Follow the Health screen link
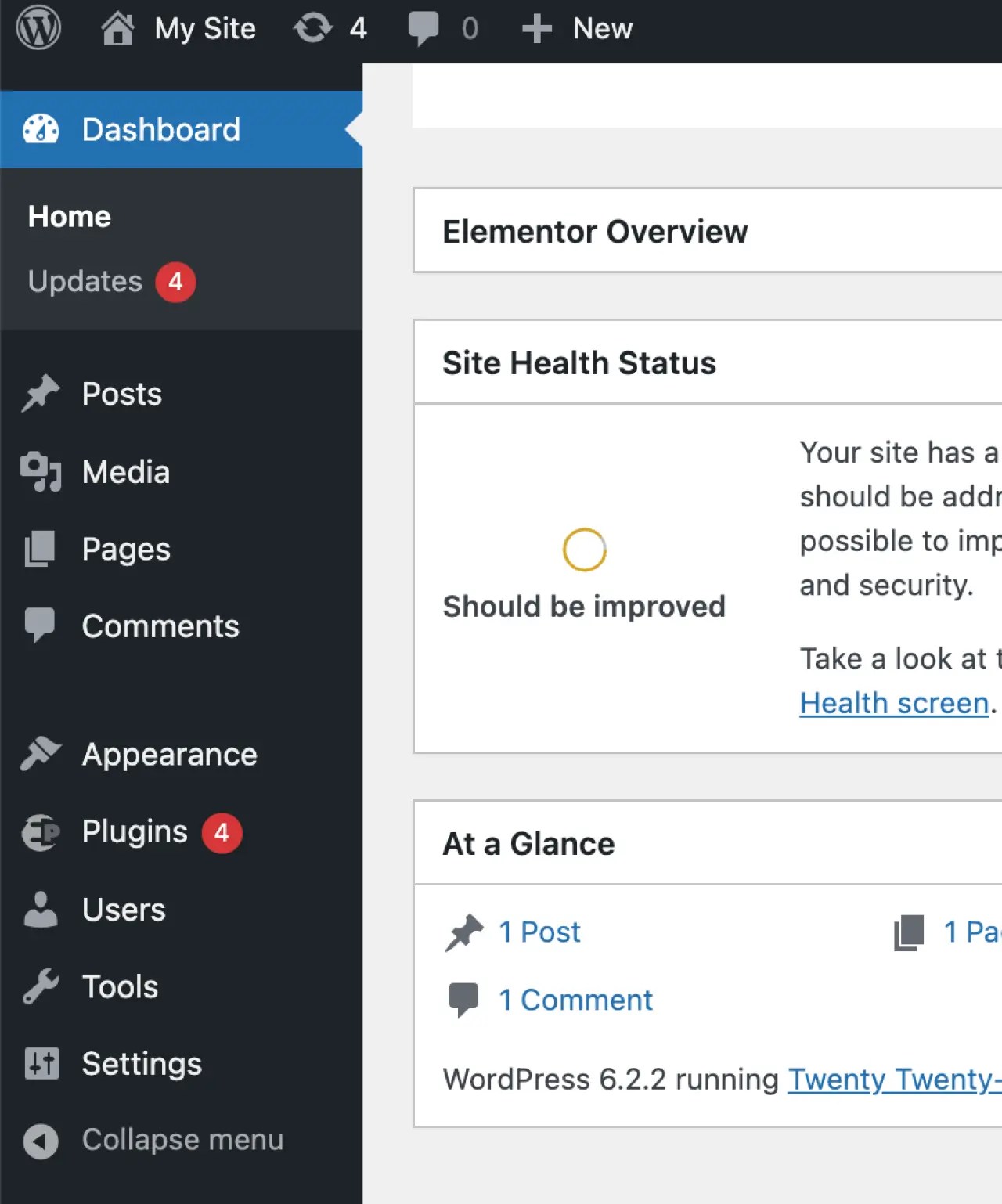 click(895, 703)
